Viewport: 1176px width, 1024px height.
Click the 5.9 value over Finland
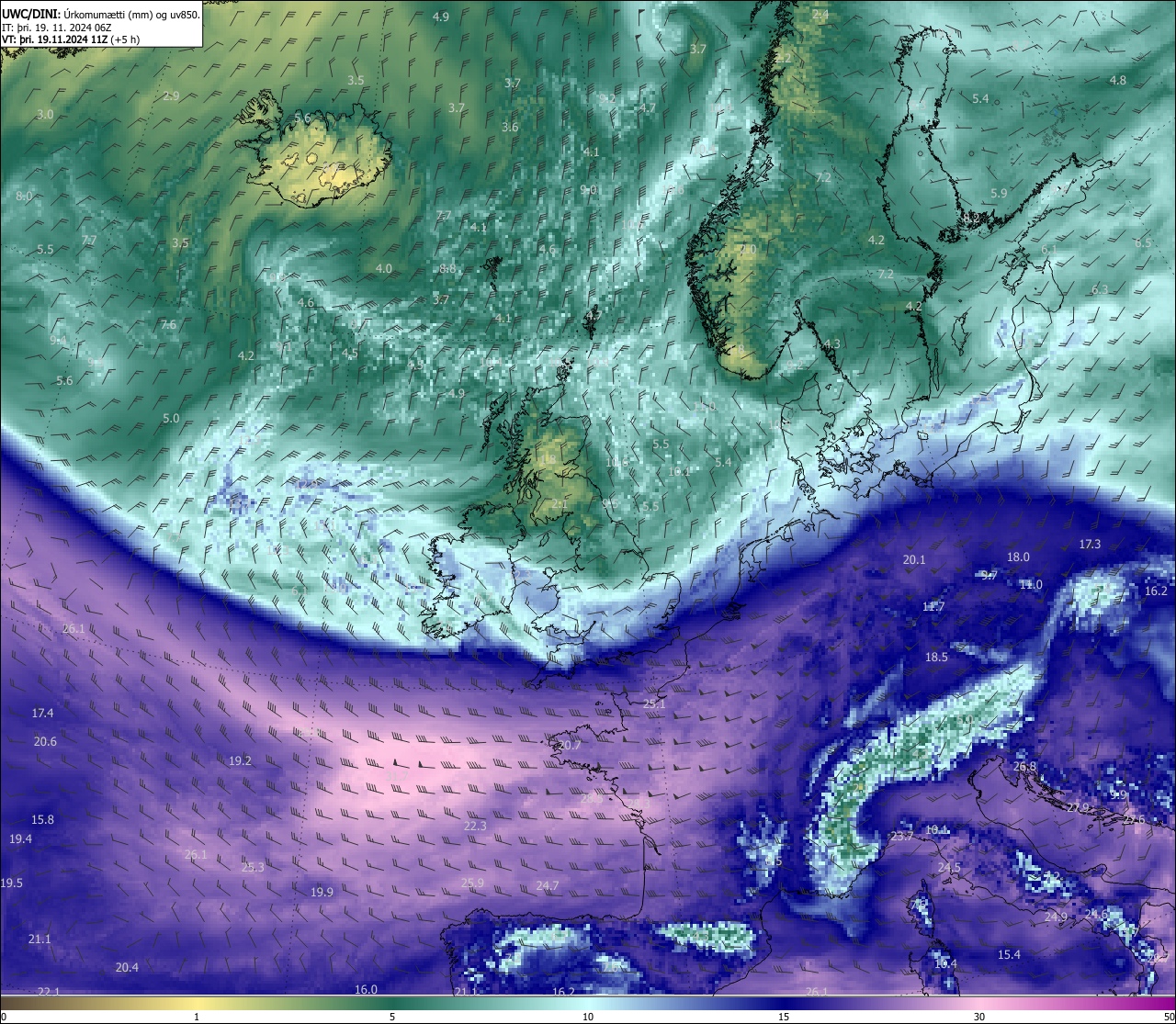click(999, 193)
